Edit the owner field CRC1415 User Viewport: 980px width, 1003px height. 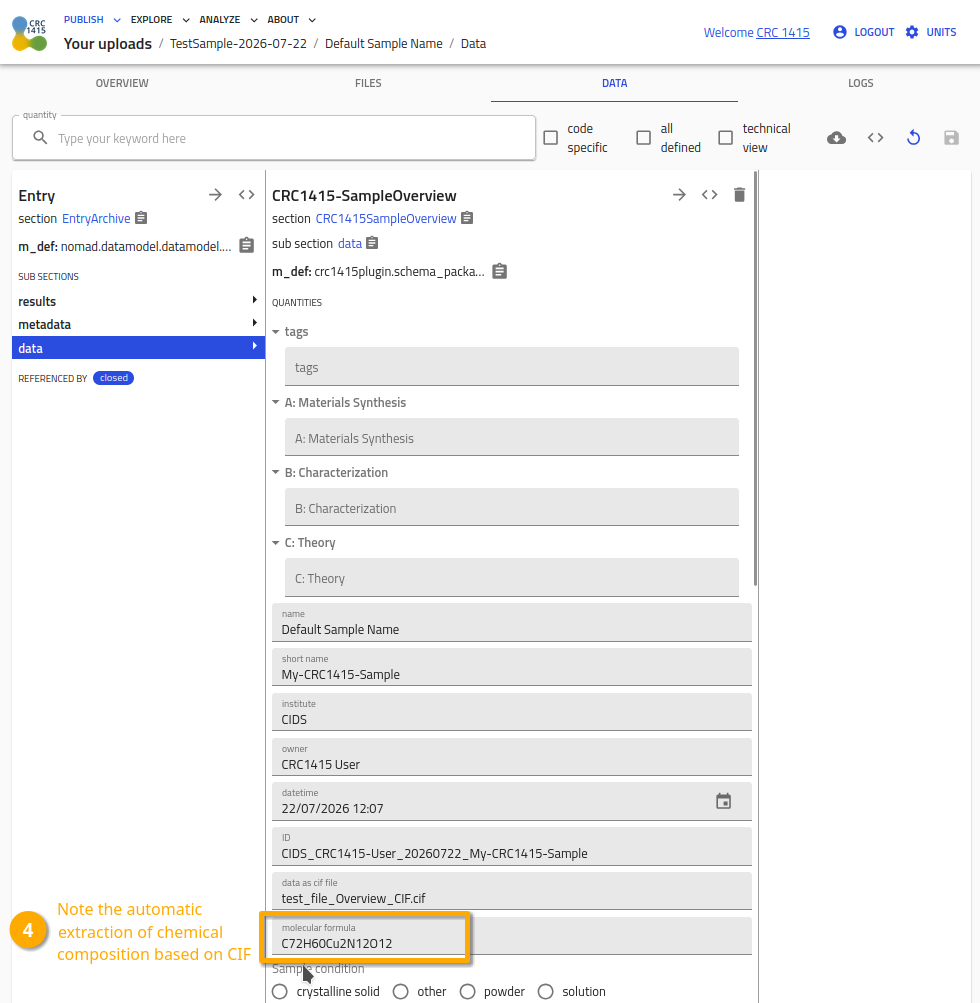[x=512, y=757]
